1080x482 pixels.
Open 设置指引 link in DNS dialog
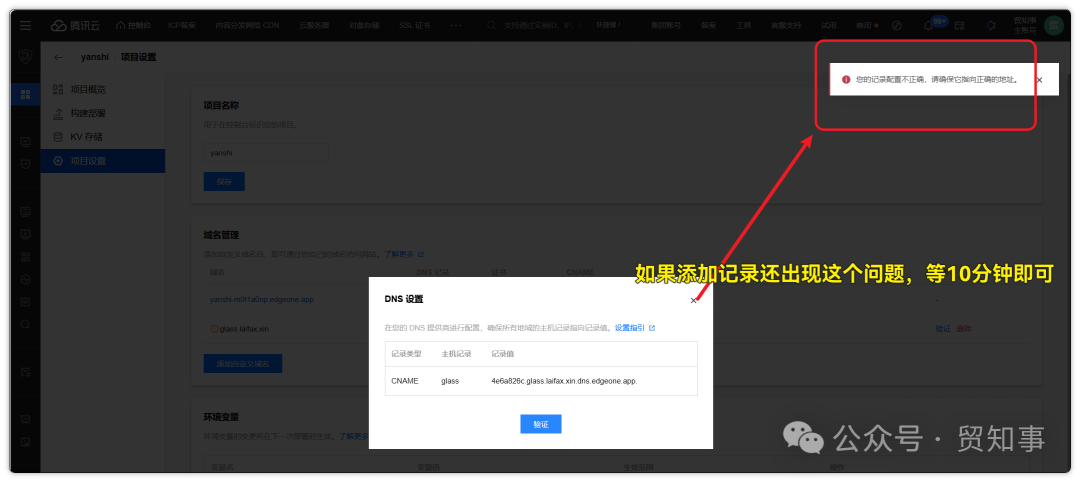635,328
